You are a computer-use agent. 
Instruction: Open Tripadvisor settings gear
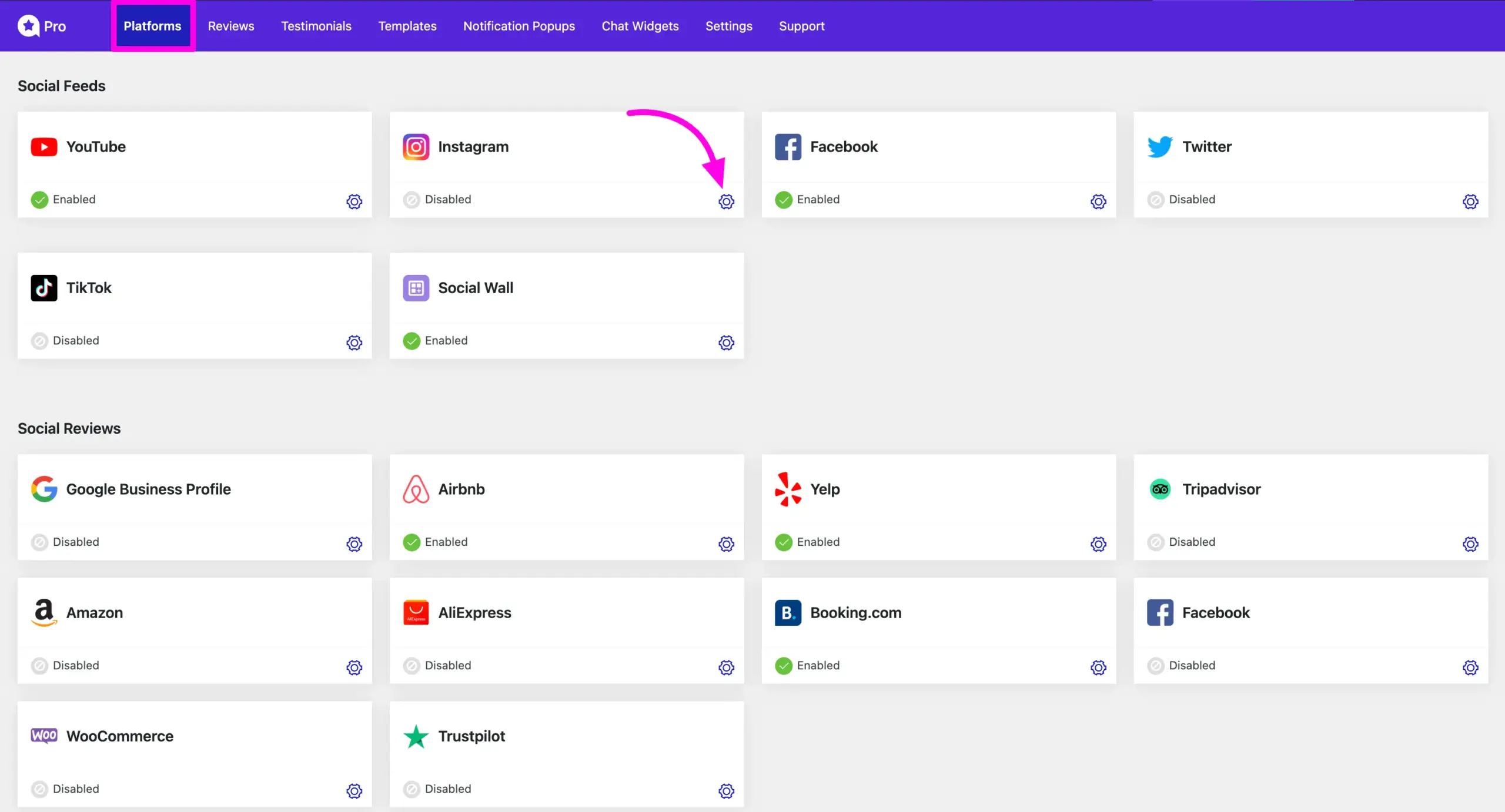[1470, 544]
